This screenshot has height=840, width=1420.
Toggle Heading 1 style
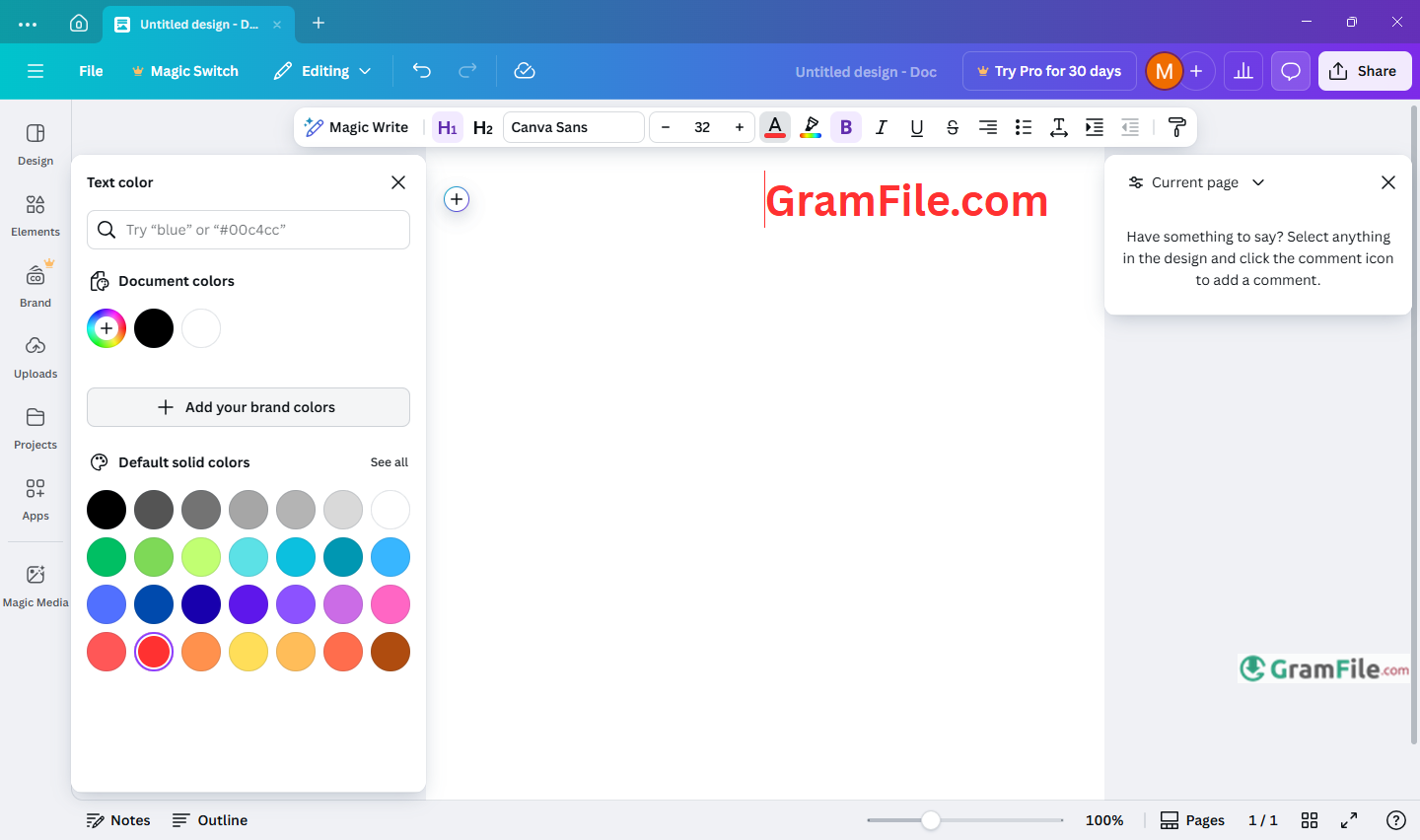coord(448,127)
